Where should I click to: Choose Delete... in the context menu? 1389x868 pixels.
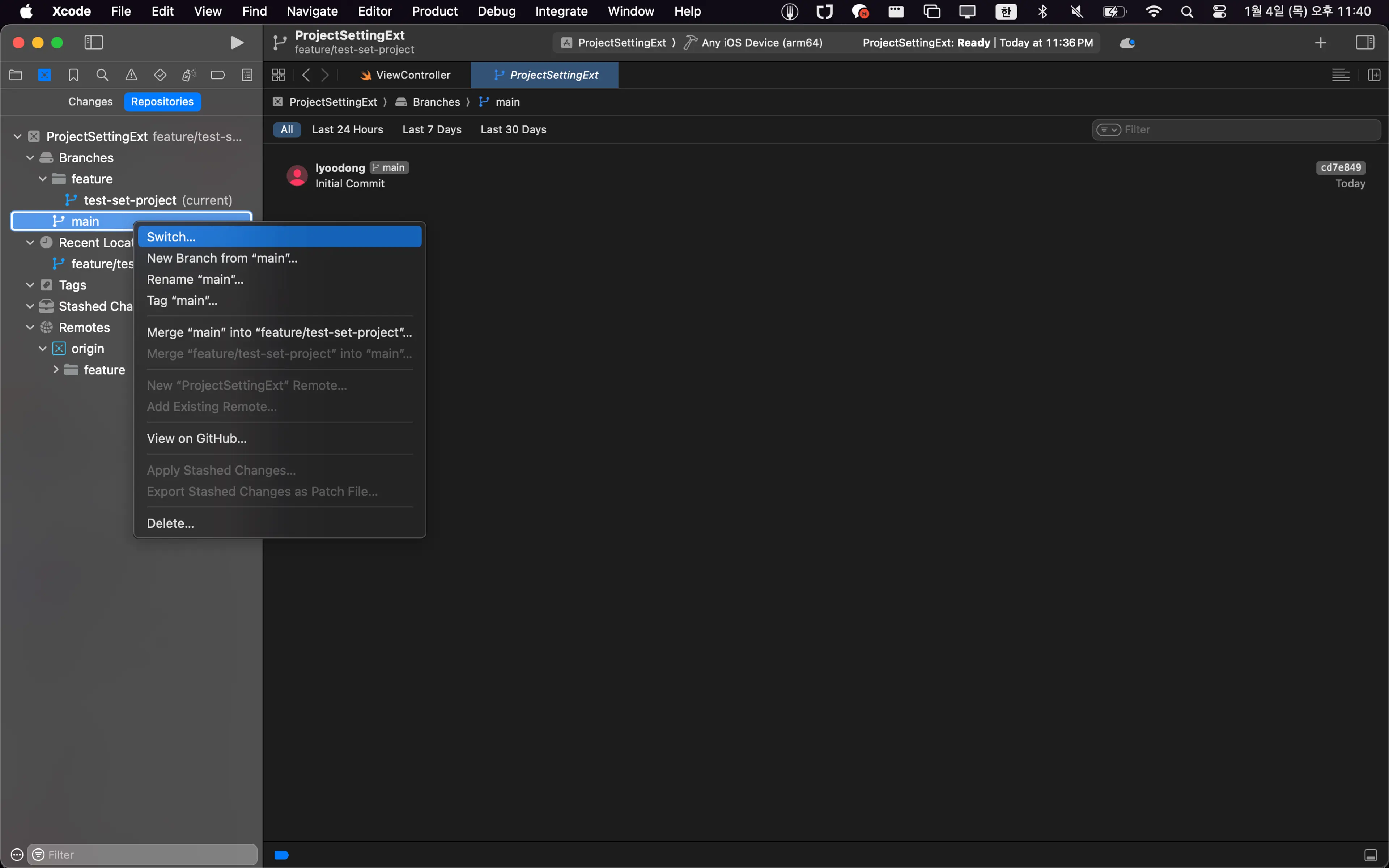click(x=280, y=524)
